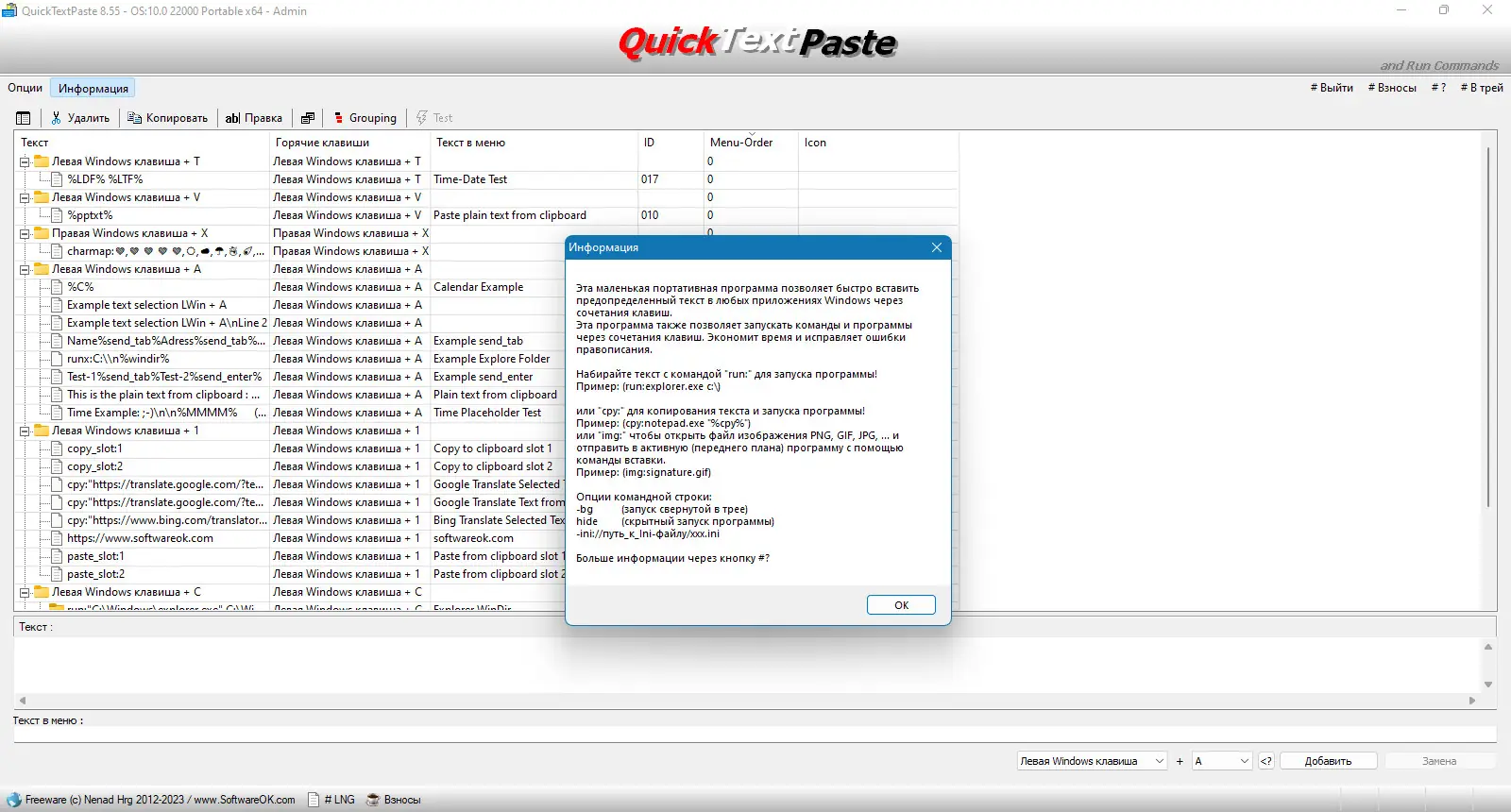The width and height of the screenshot is (1511, 812).
Task: Click the list view icon in the toolbar
Action: tap(24, 118)
